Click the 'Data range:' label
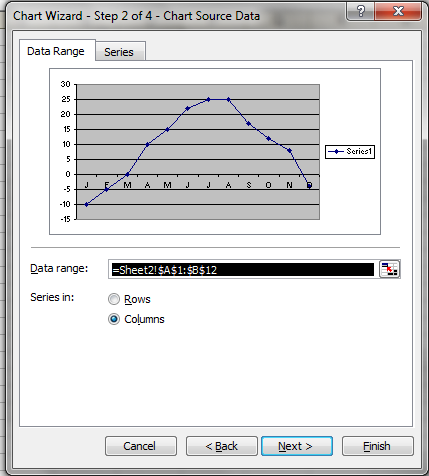429x476 pixels. coord(59,268)
